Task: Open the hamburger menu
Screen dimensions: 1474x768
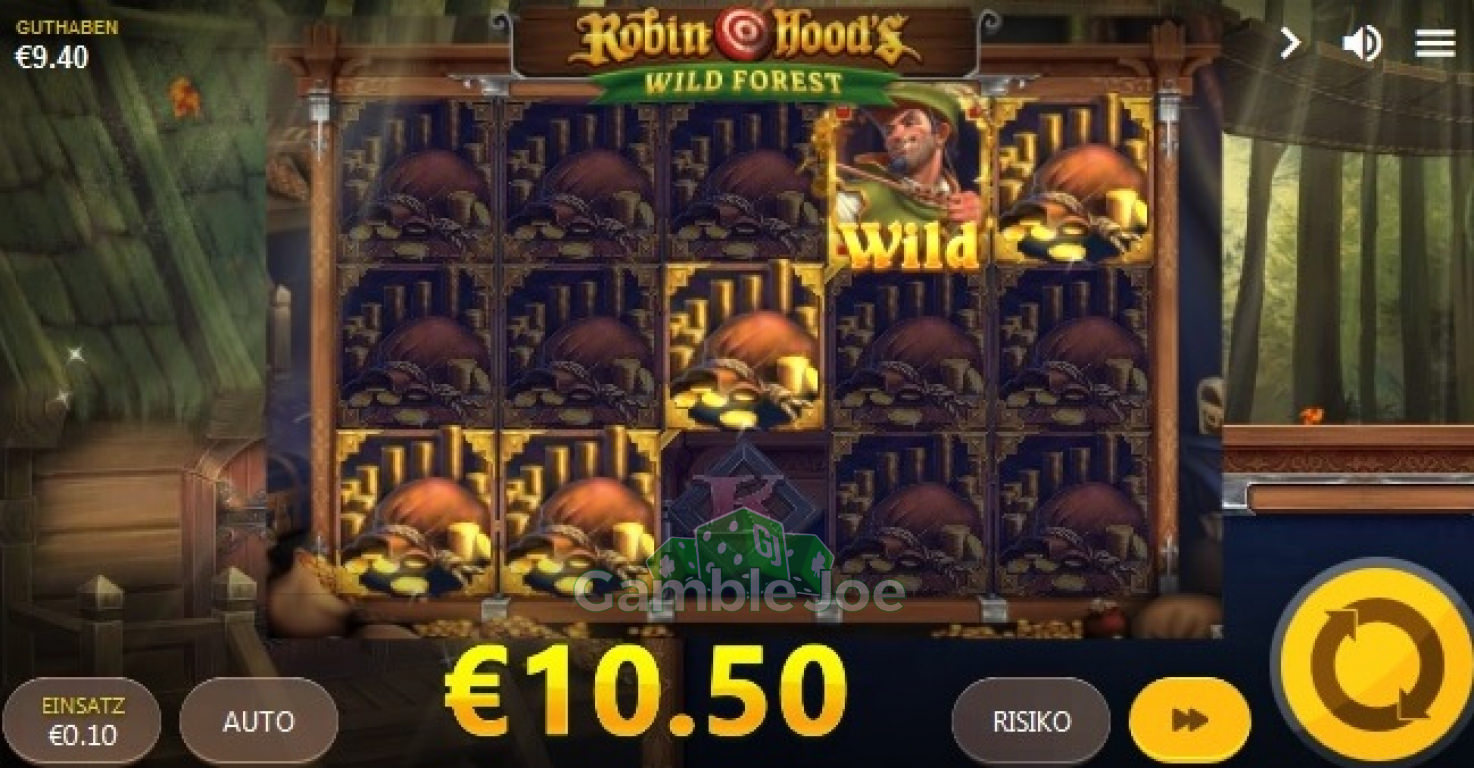Action: (x=1434, y=43)
